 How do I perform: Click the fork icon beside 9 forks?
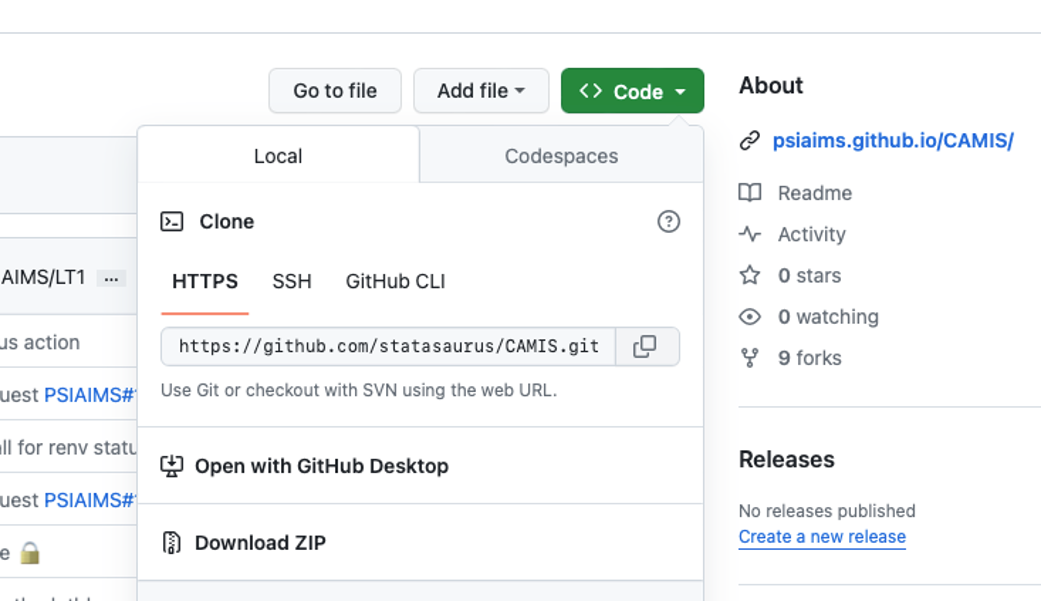tap(749, 358)
